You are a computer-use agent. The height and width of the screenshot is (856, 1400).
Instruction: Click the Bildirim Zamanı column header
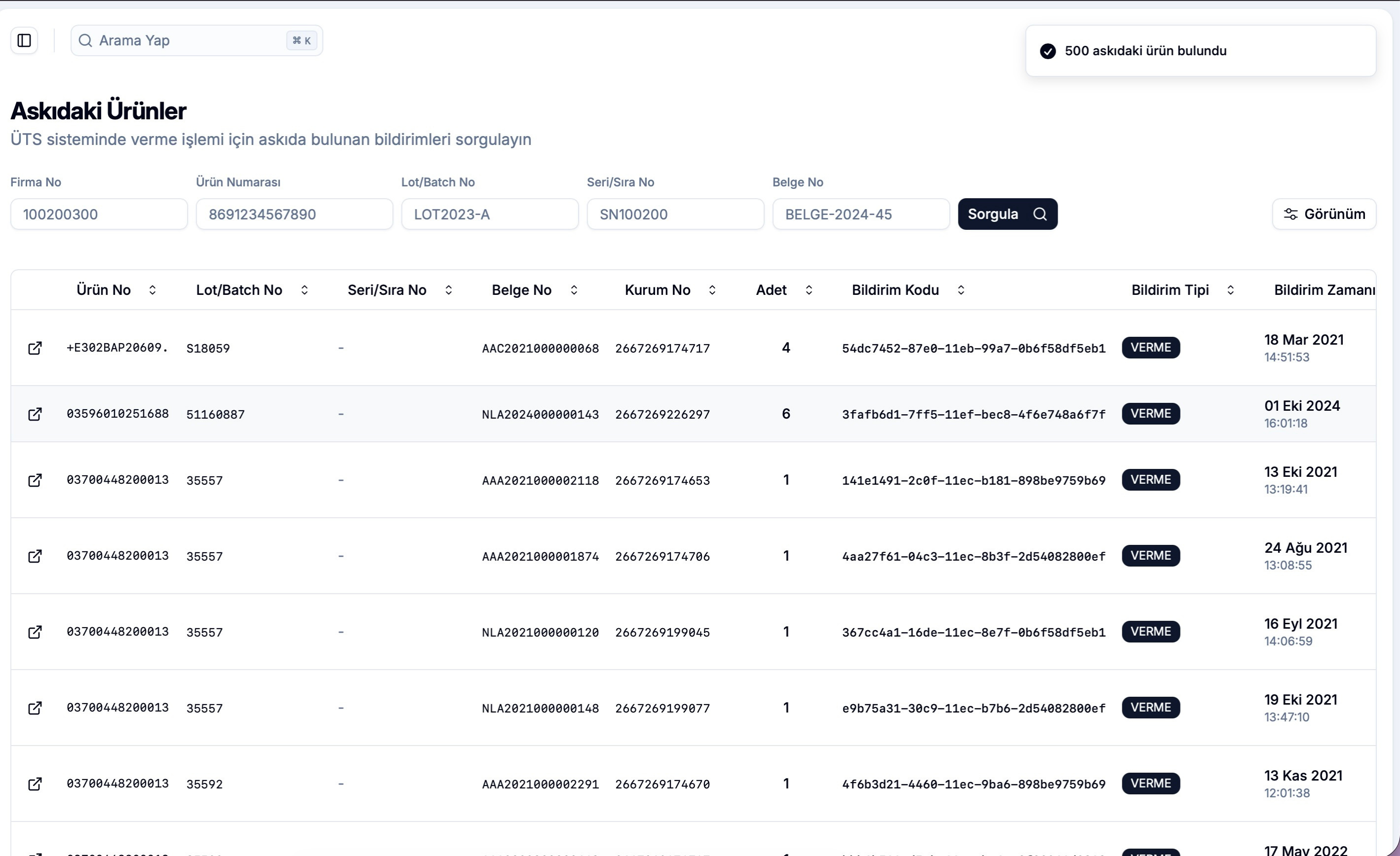tap(1325, 289)
